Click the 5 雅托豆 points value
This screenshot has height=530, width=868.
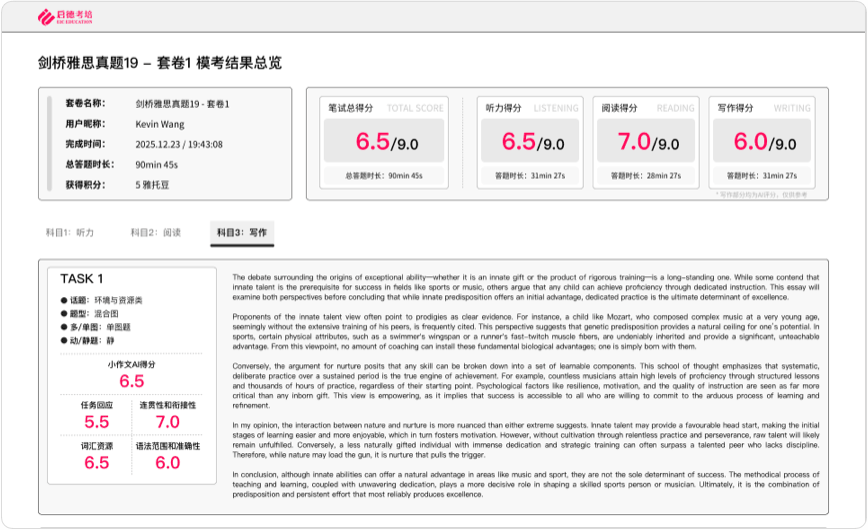click(152, 185)
